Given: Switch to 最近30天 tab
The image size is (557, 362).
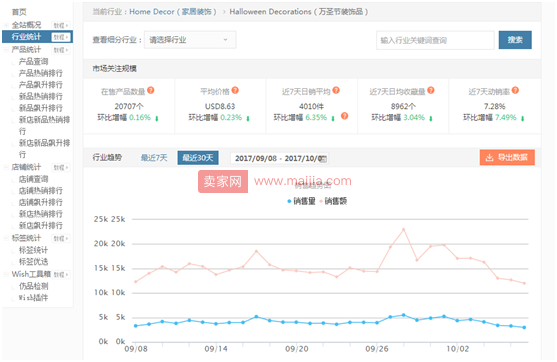Looking at the screenshot, I should coord(198,158).
